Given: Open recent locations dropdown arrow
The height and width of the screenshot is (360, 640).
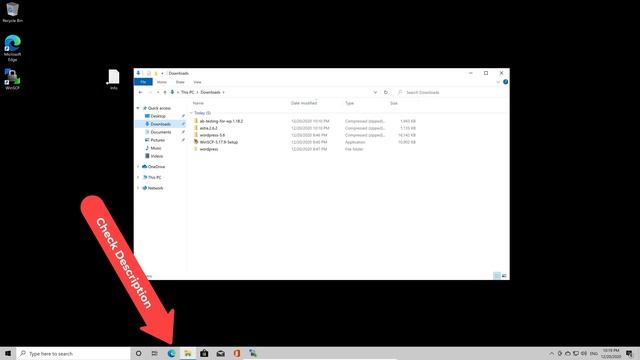Looking at the screenshot, I should click(158, 92).
